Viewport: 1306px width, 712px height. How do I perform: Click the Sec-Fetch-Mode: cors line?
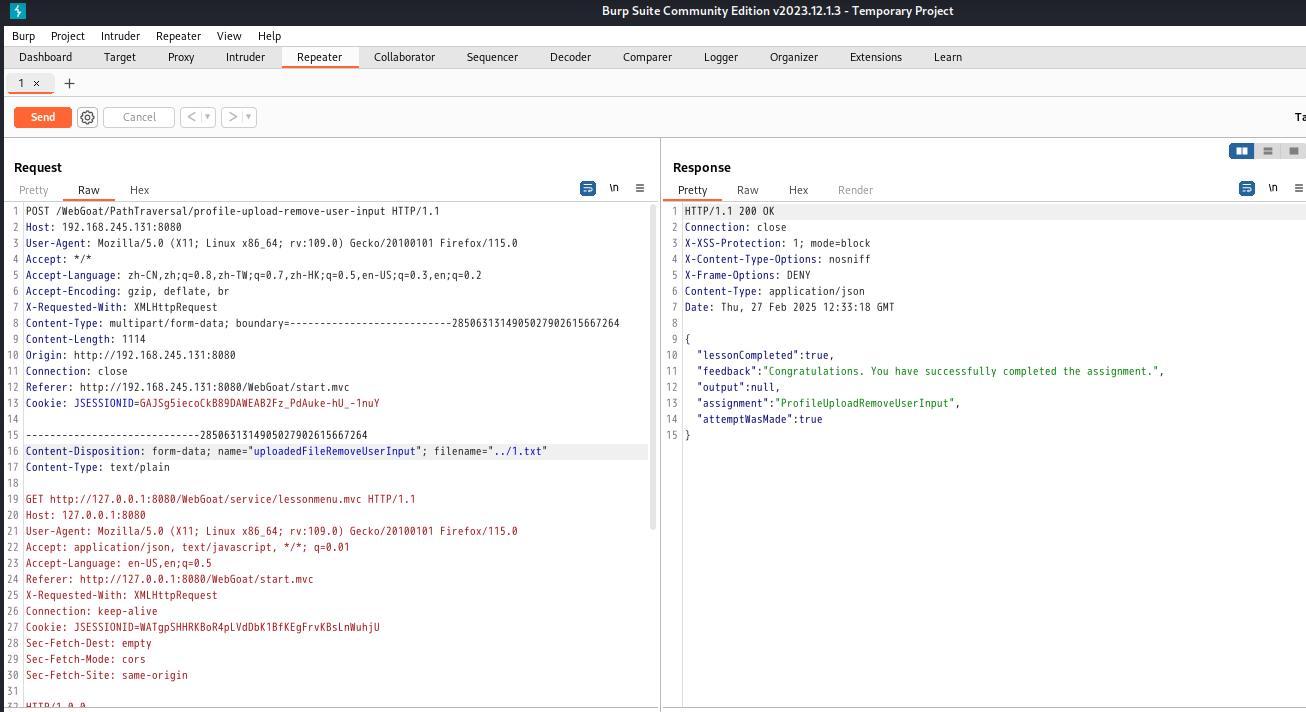tap(86, 659)
